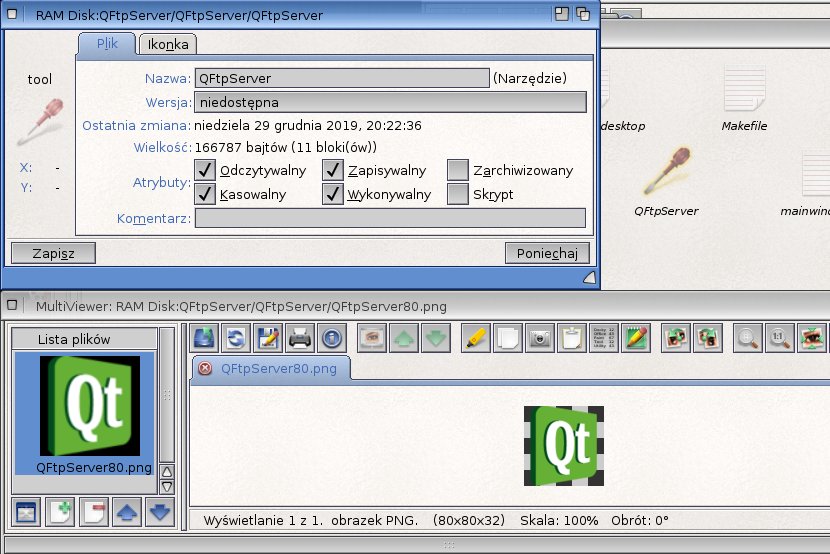Click the file list scroll down arrow
Screen dimensions: 830x554
coord(167,487)
